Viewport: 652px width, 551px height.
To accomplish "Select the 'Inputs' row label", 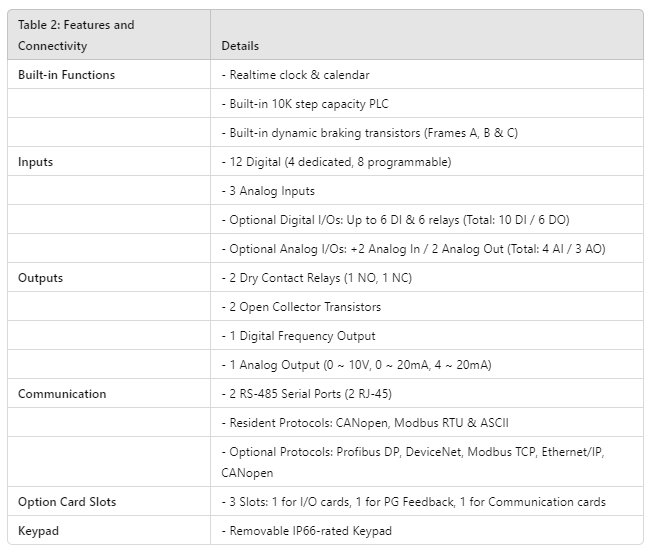I will point(36,162).
